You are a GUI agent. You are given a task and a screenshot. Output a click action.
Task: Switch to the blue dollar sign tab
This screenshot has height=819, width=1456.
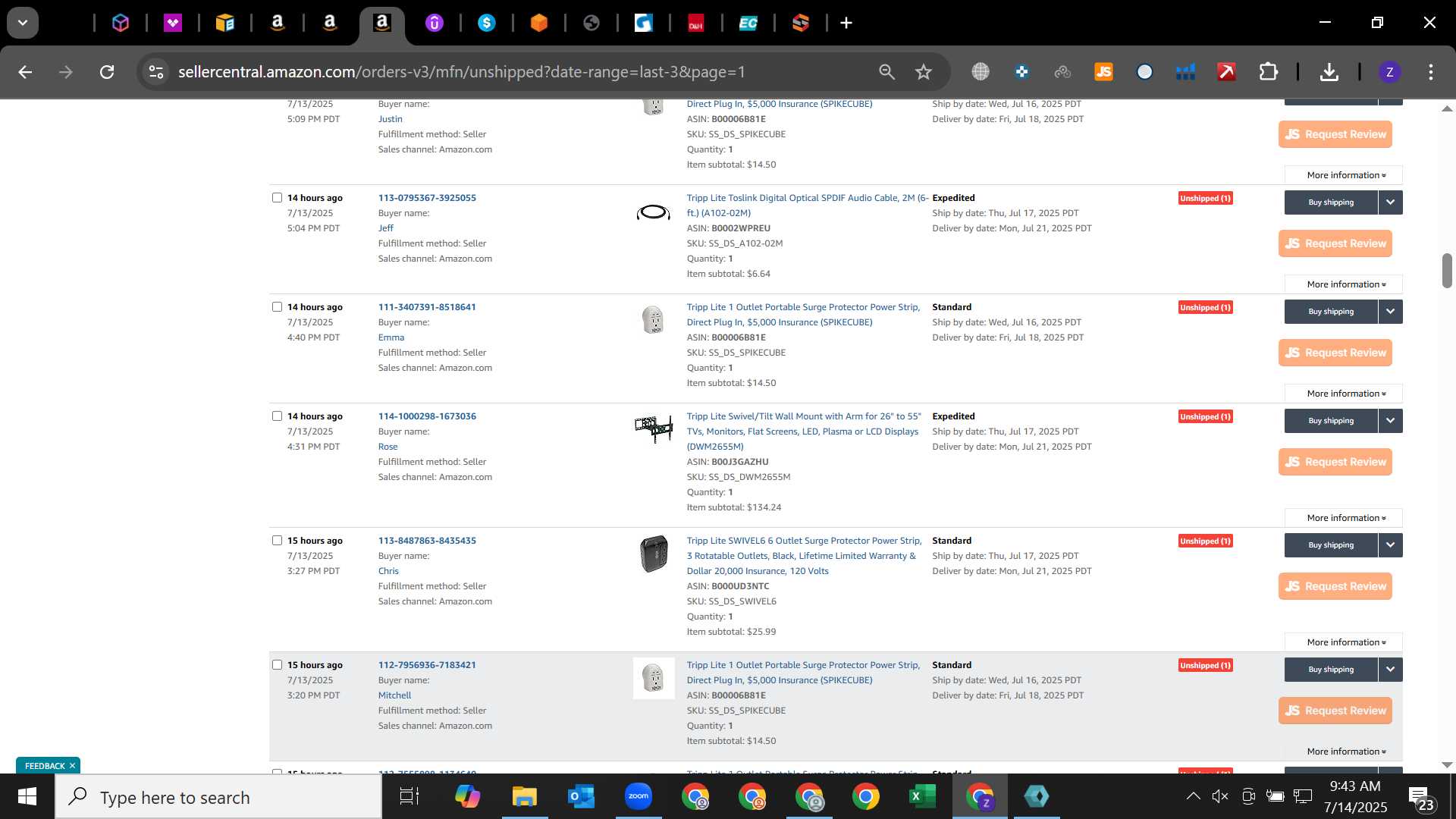[487, 23]
